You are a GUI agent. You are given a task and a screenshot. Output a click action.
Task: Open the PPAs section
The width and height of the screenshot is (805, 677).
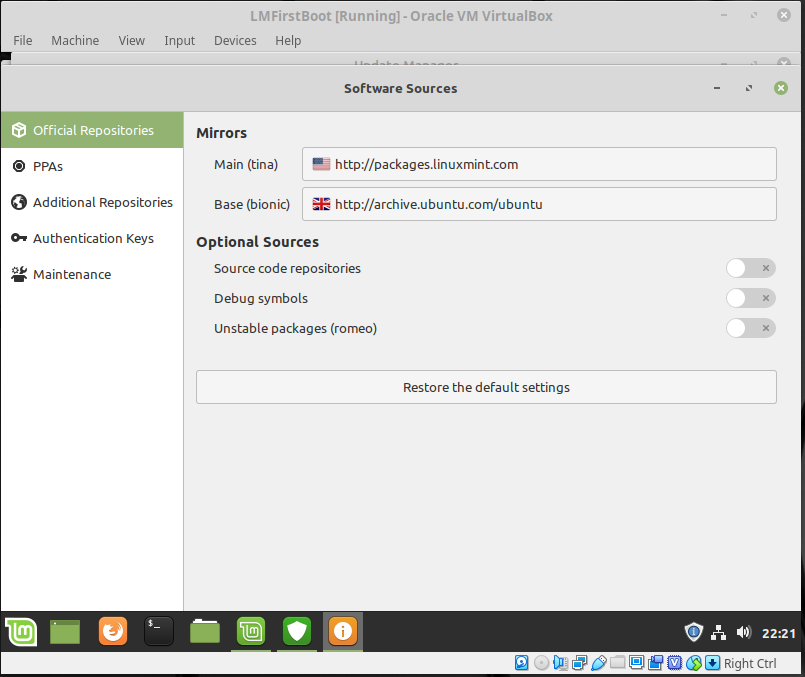[92, 166]
